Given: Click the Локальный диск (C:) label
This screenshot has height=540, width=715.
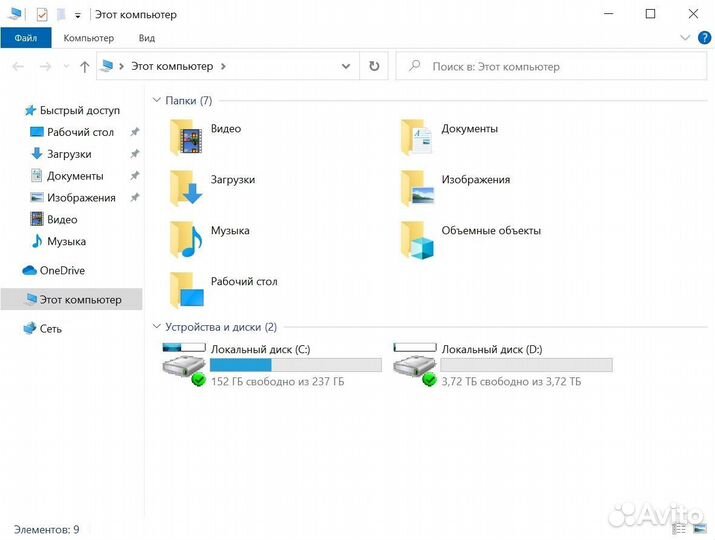Looking at the screenshot, I should (x=260, y=349).
